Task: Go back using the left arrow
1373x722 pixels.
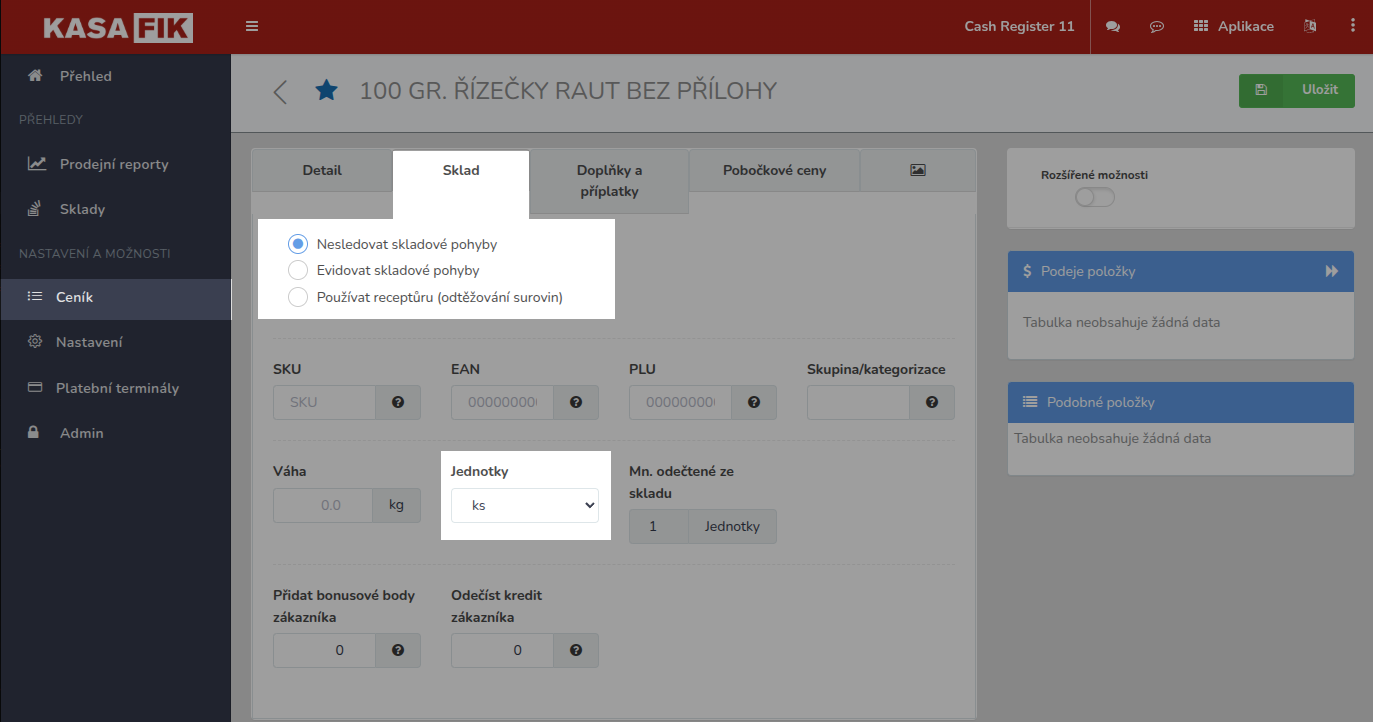Action: coord(279,91)
